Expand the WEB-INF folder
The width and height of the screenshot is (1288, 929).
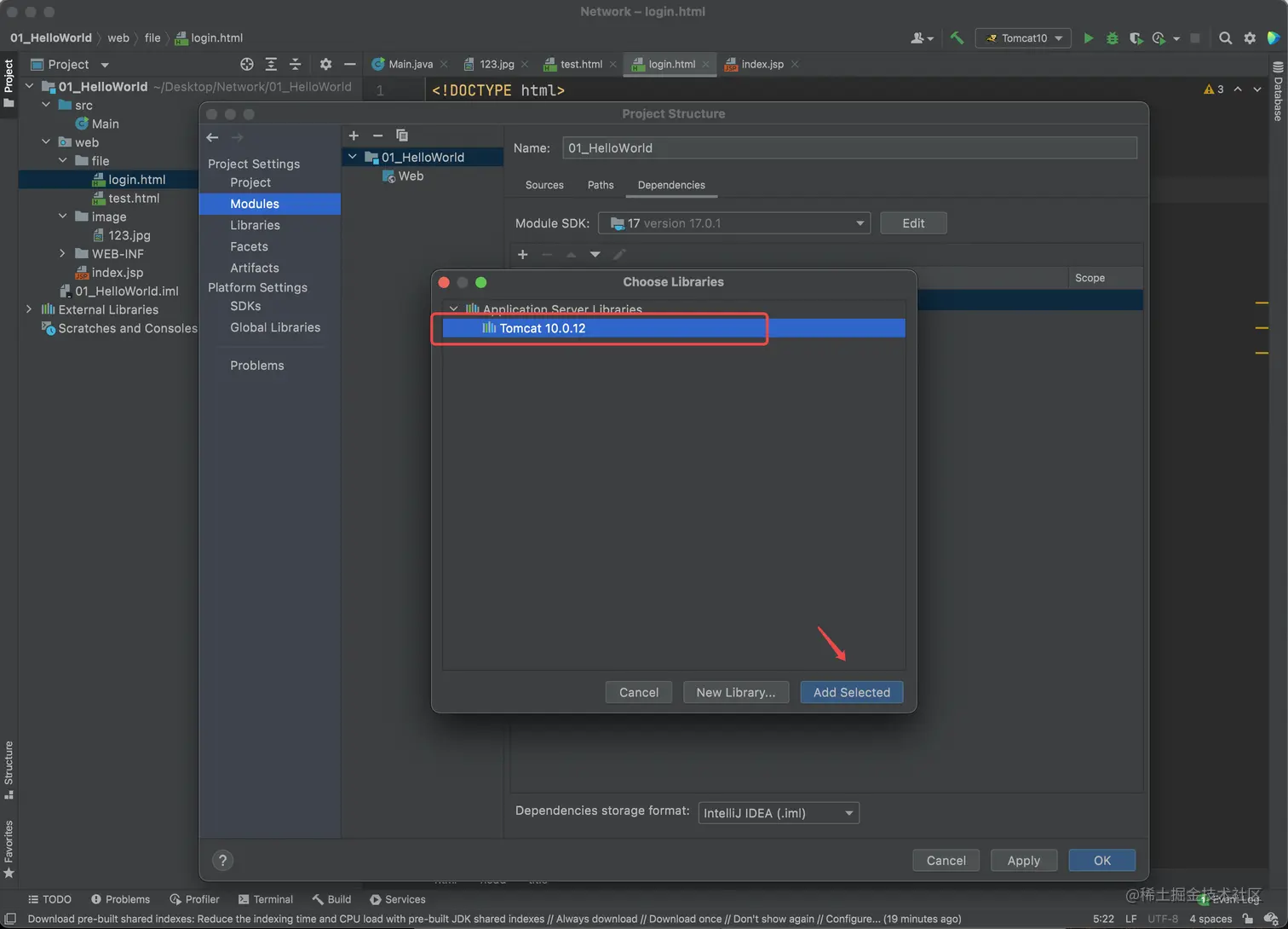62,253
